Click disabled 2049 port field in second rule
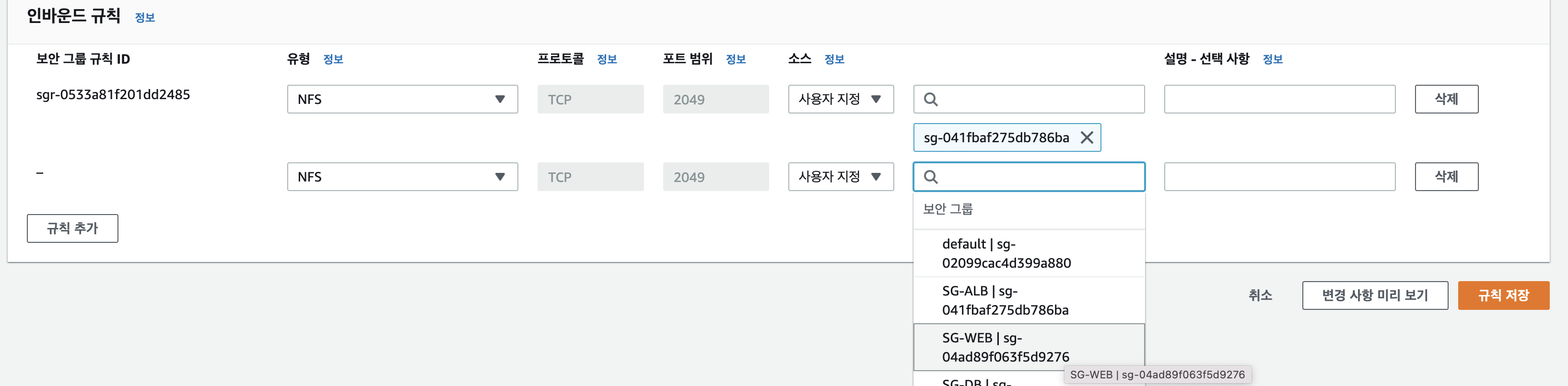1568x386 pixels. click(x=716, y=177)
